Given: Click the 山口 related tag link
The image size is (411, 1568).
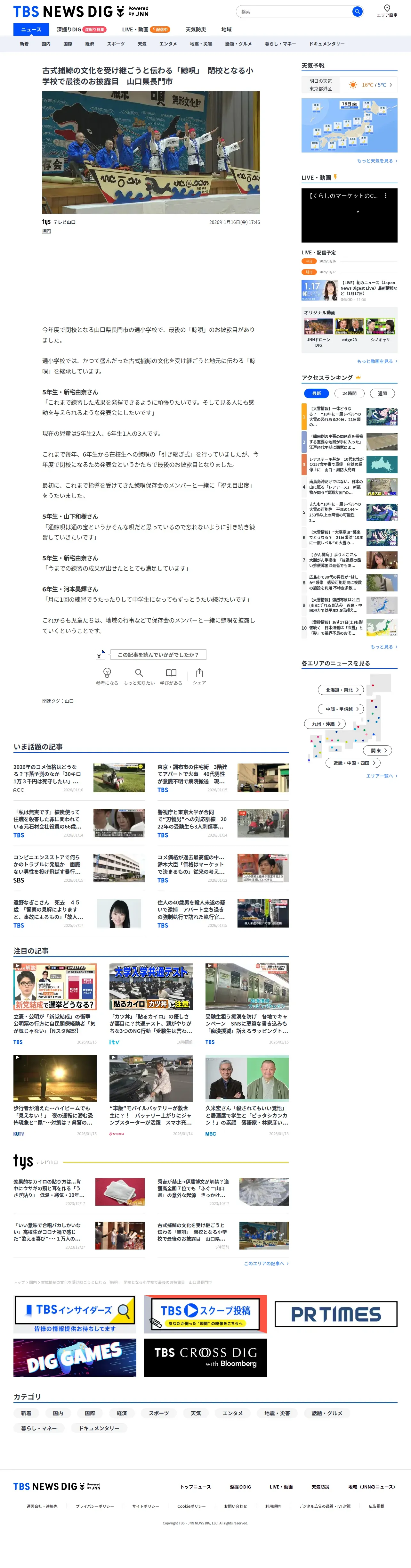Looking at the screenshot, I should (69, 701).
